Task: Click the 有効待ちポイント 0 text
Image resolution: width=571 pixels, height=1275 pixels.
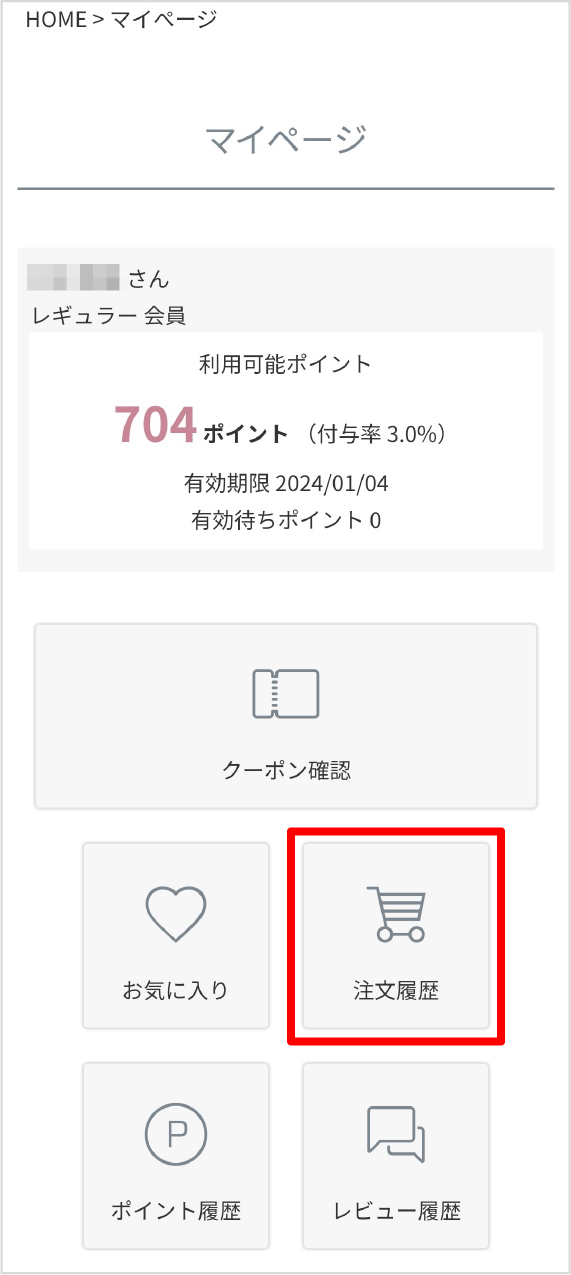Action: tap(286, 520)
